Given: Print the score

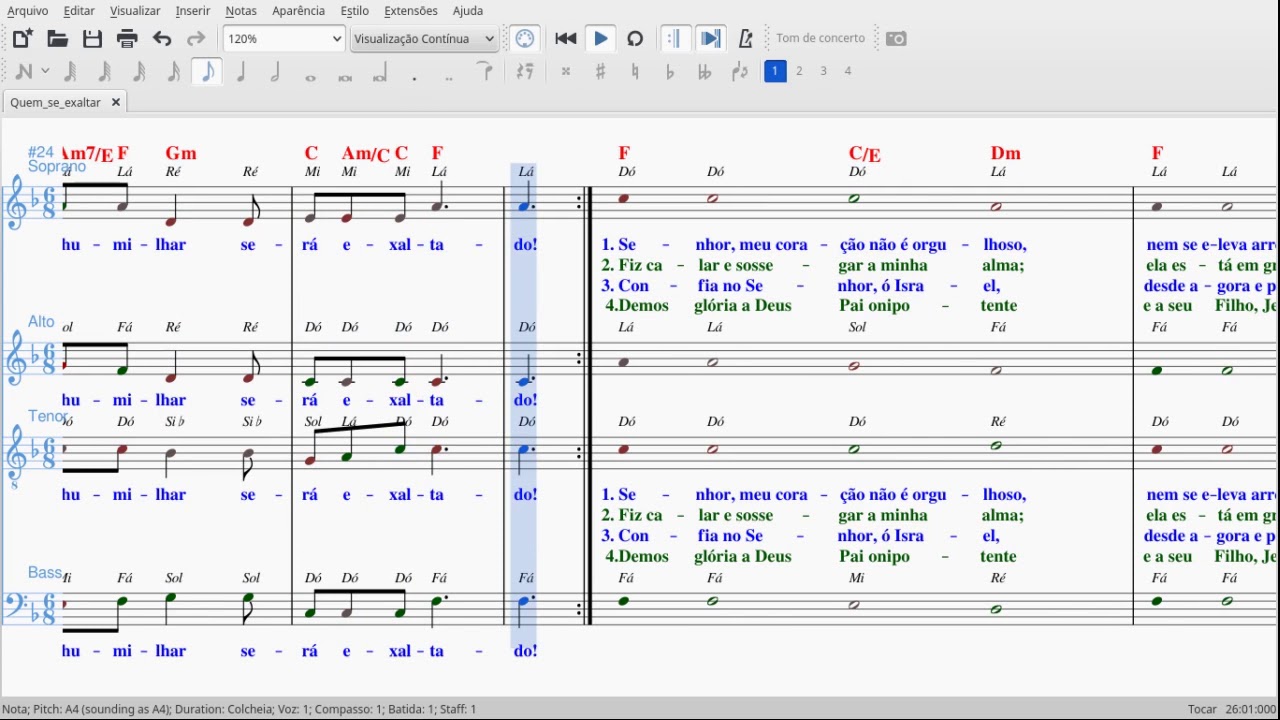Looking at the screenshot, I should point(127,39).
